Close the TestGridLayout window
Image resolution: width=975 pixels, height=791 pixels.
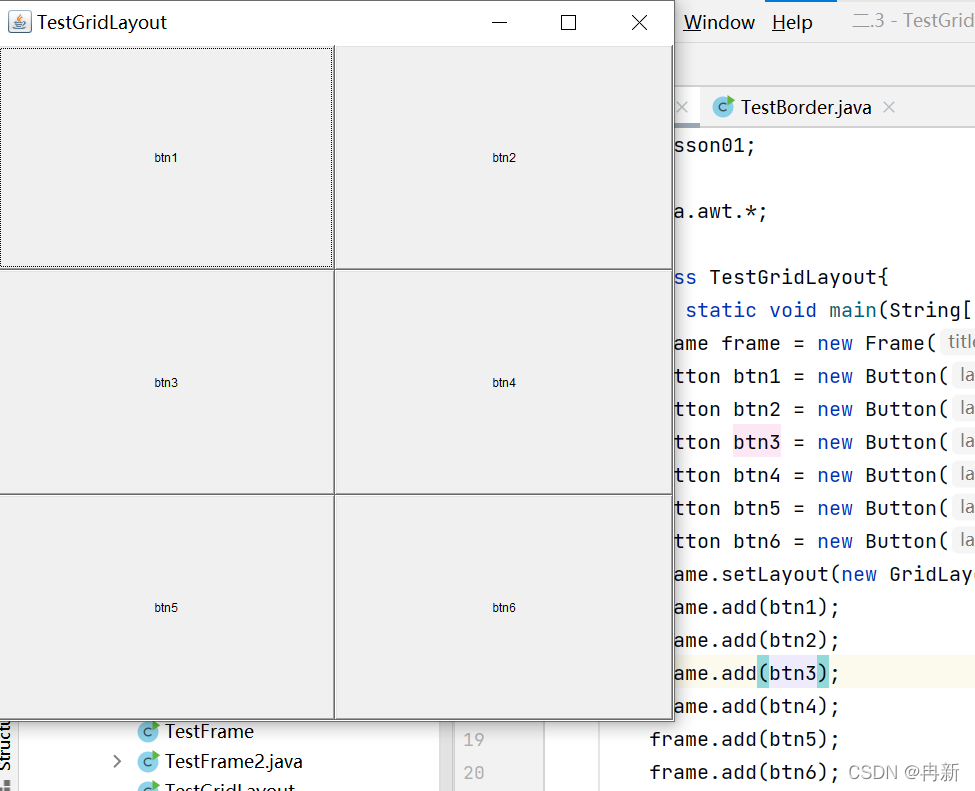click(x=639, y=22)
